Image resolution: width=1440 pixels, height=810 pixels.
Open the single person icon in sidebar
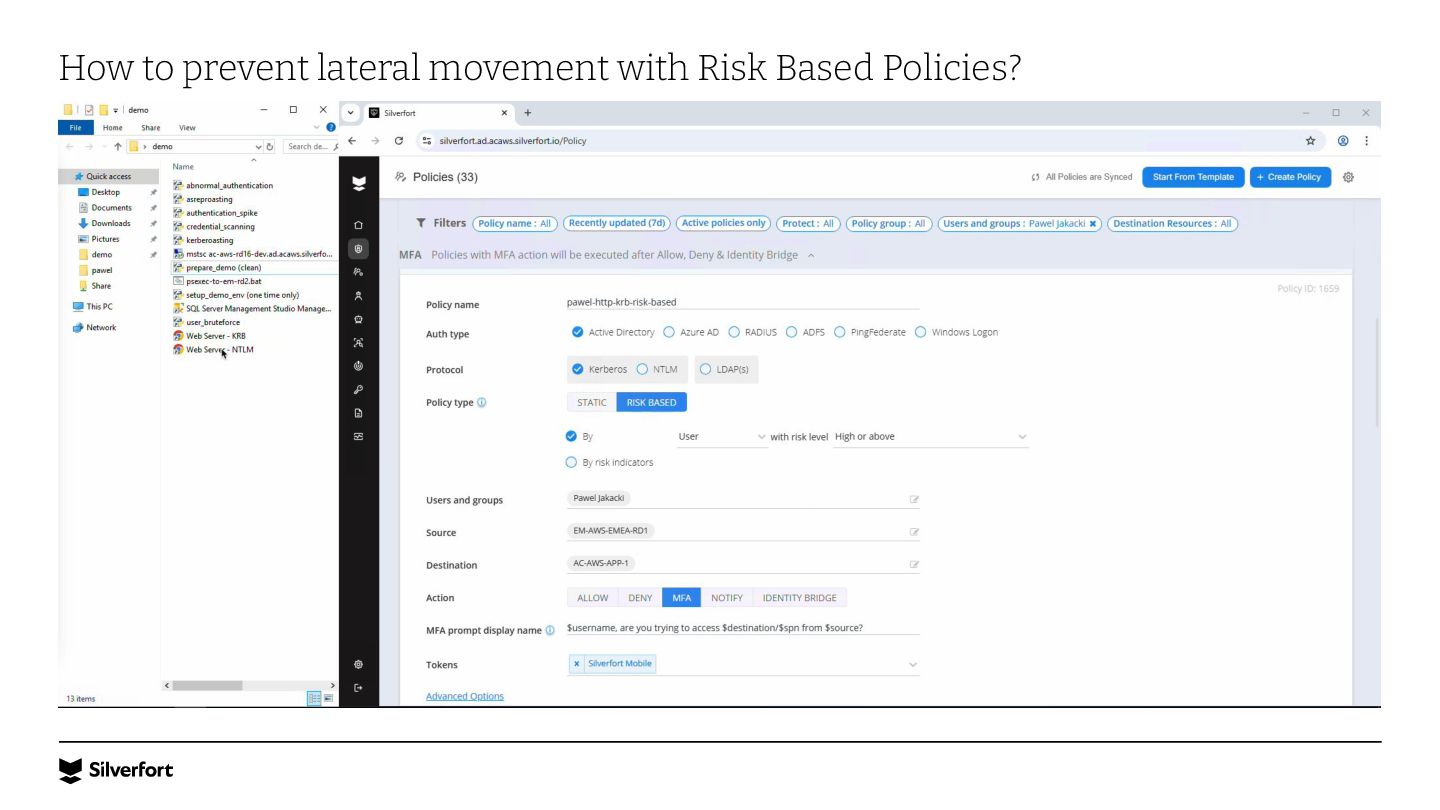tap(359, 296)
